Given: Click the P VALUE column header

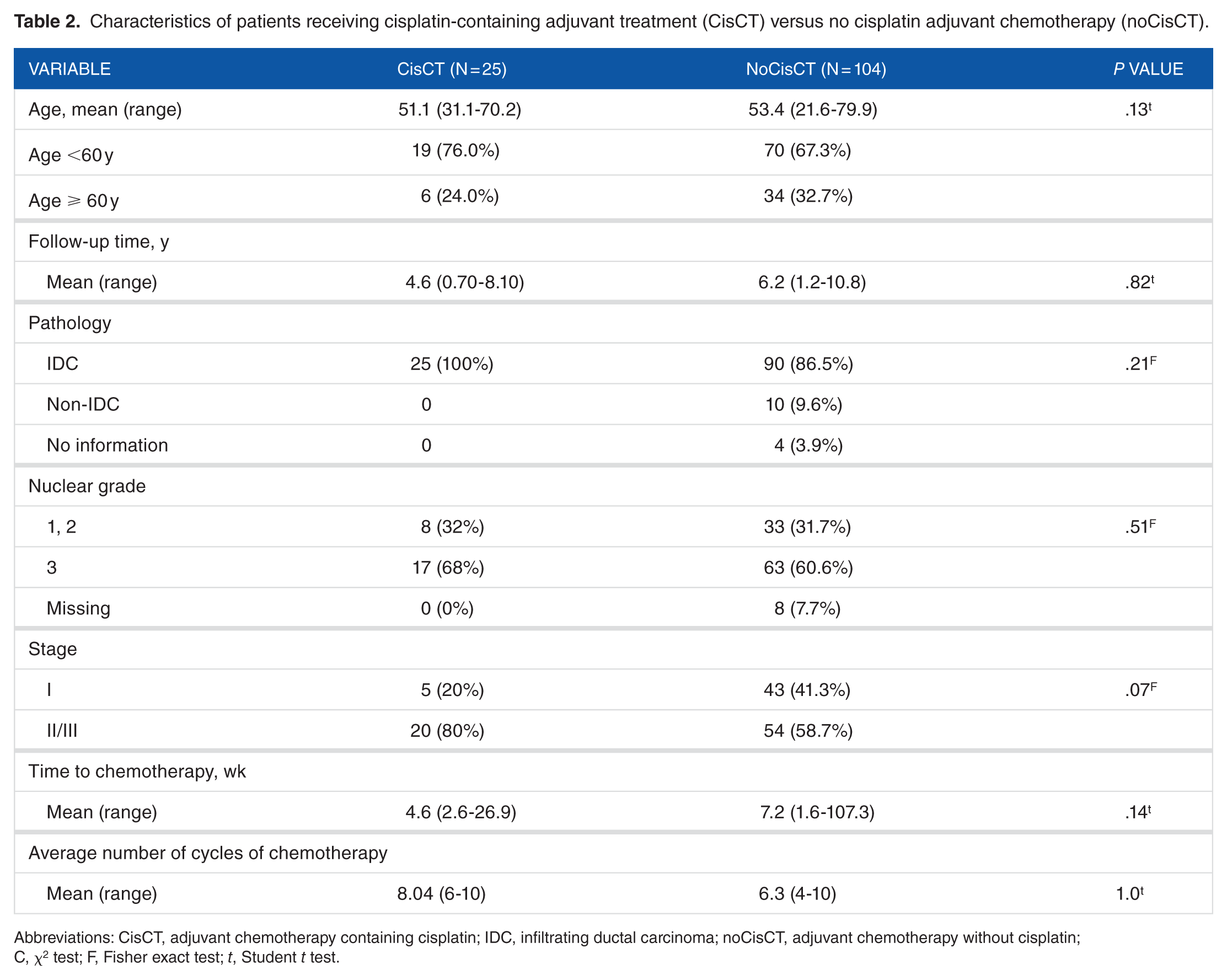Looking at the screenshot, I should click(1148, 69).
